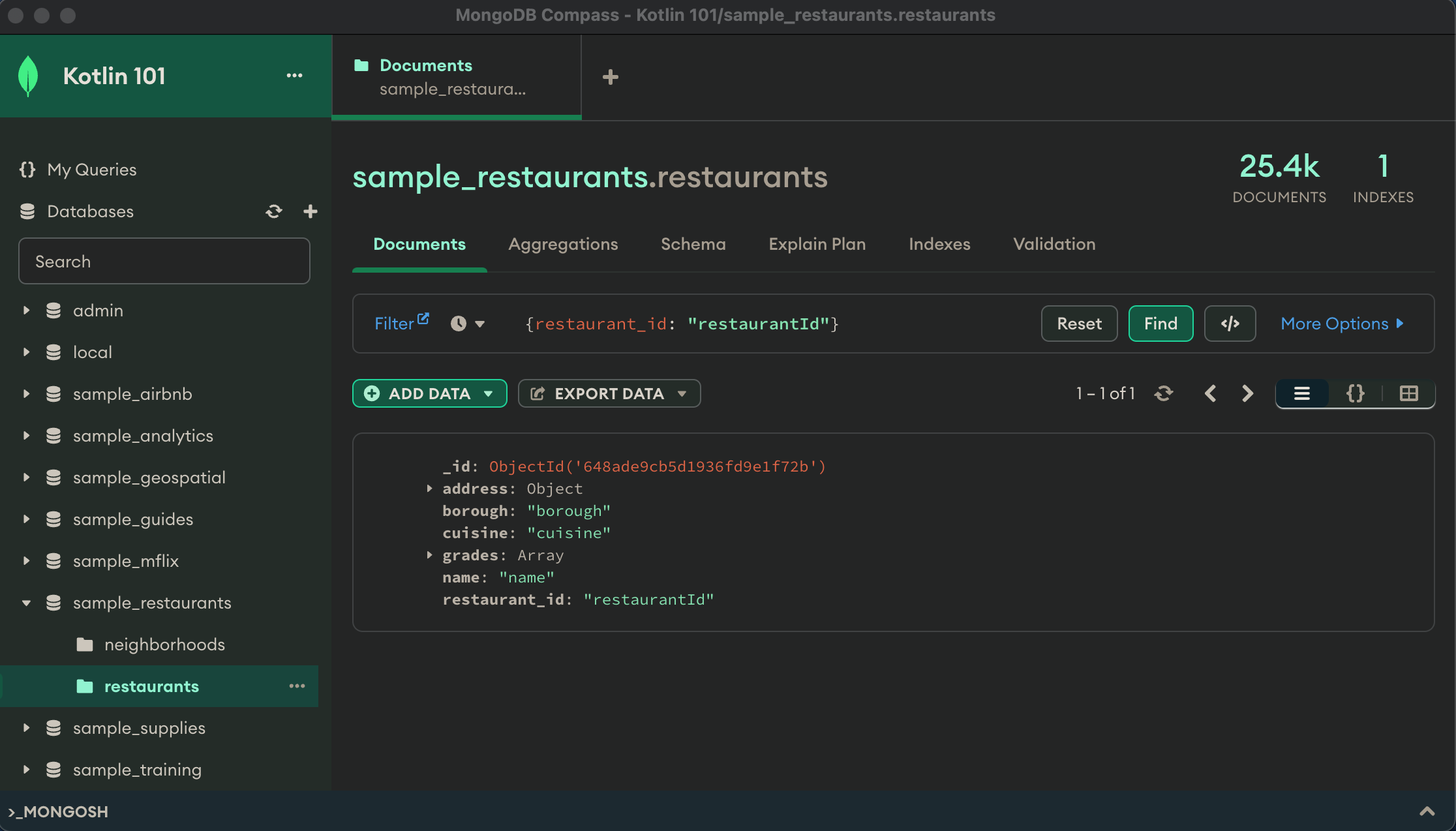Open Kotlin 101 connection options menu
This screenshot has height=831, width=1456.
click(294, 76)
